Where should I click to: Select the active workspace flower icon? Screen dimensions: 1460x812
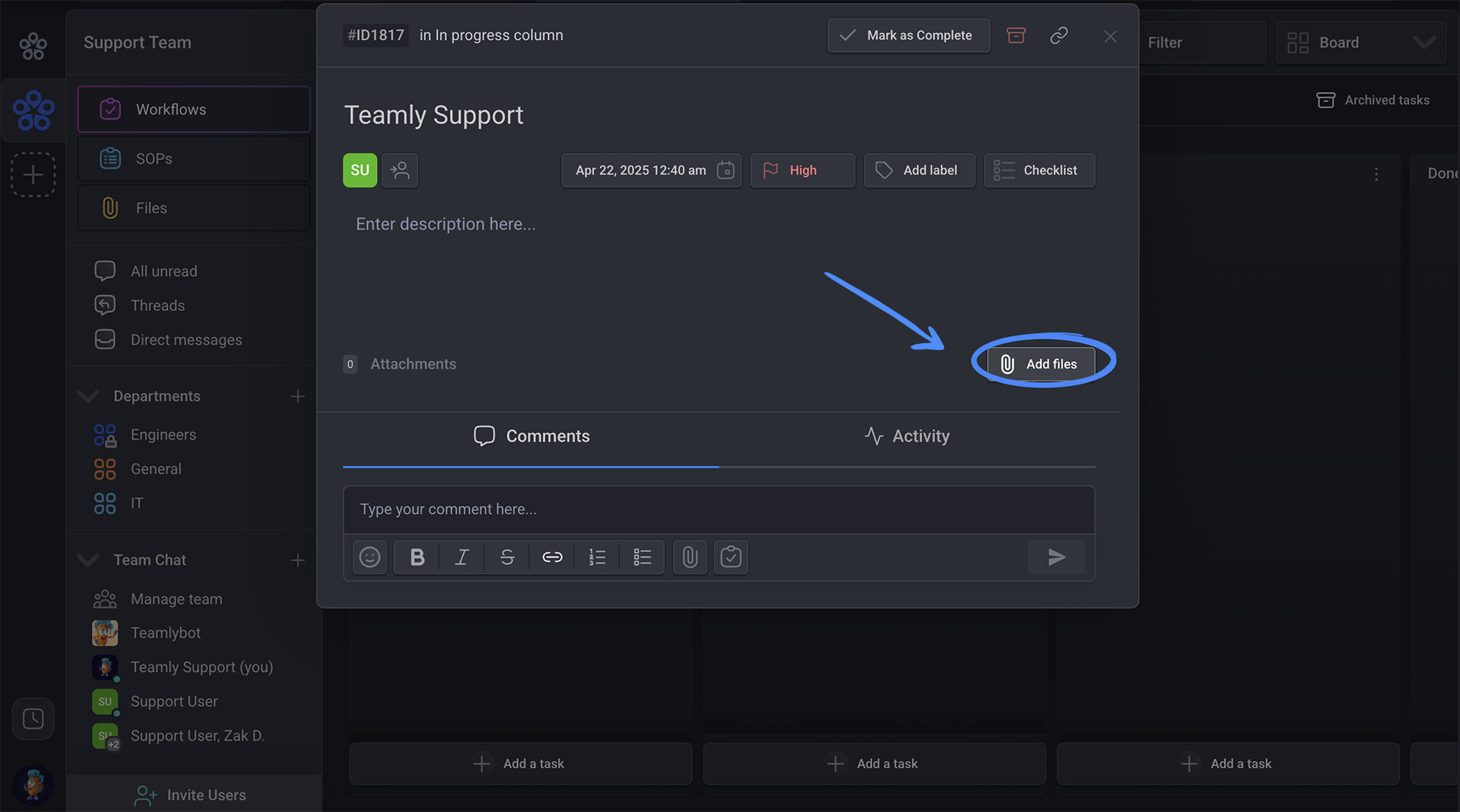coord(33,110)
